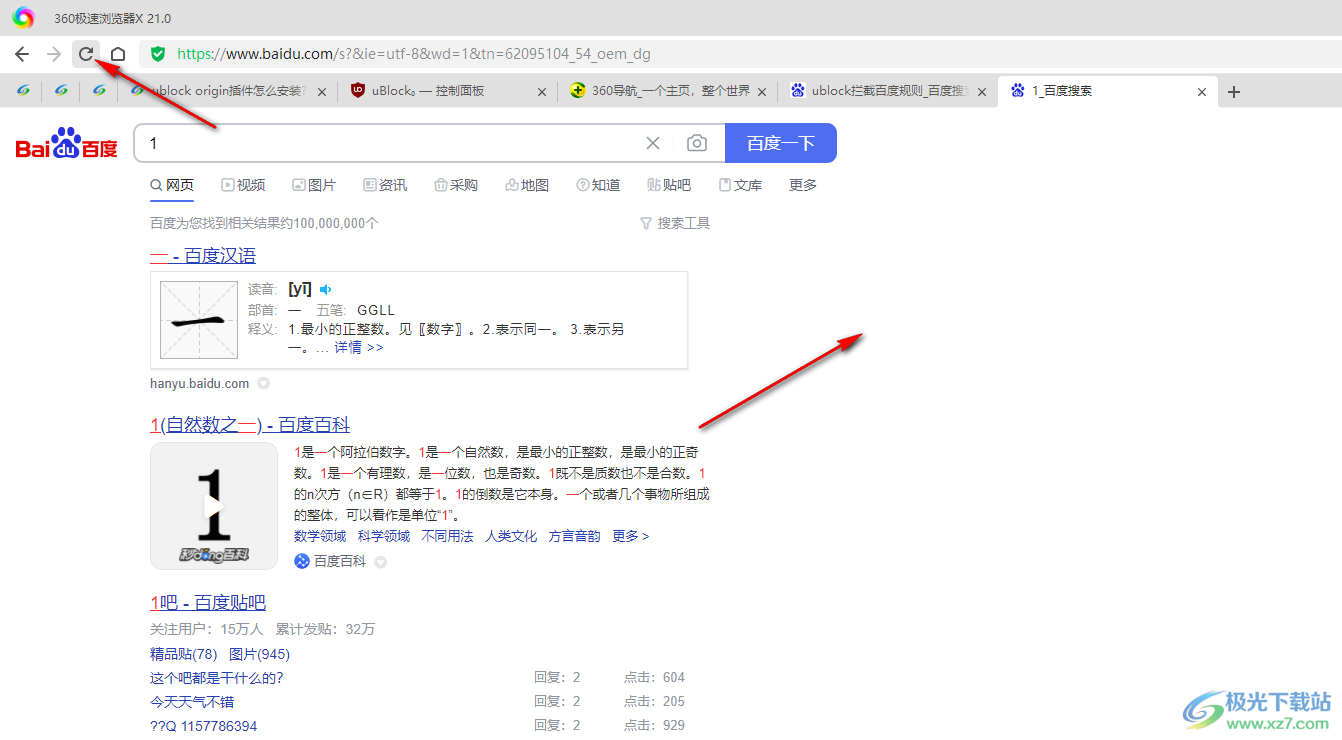Open the 1吧 - 百度贴吧 result
This screenshot has width=1342, height=740.
(x=208, y=603)
